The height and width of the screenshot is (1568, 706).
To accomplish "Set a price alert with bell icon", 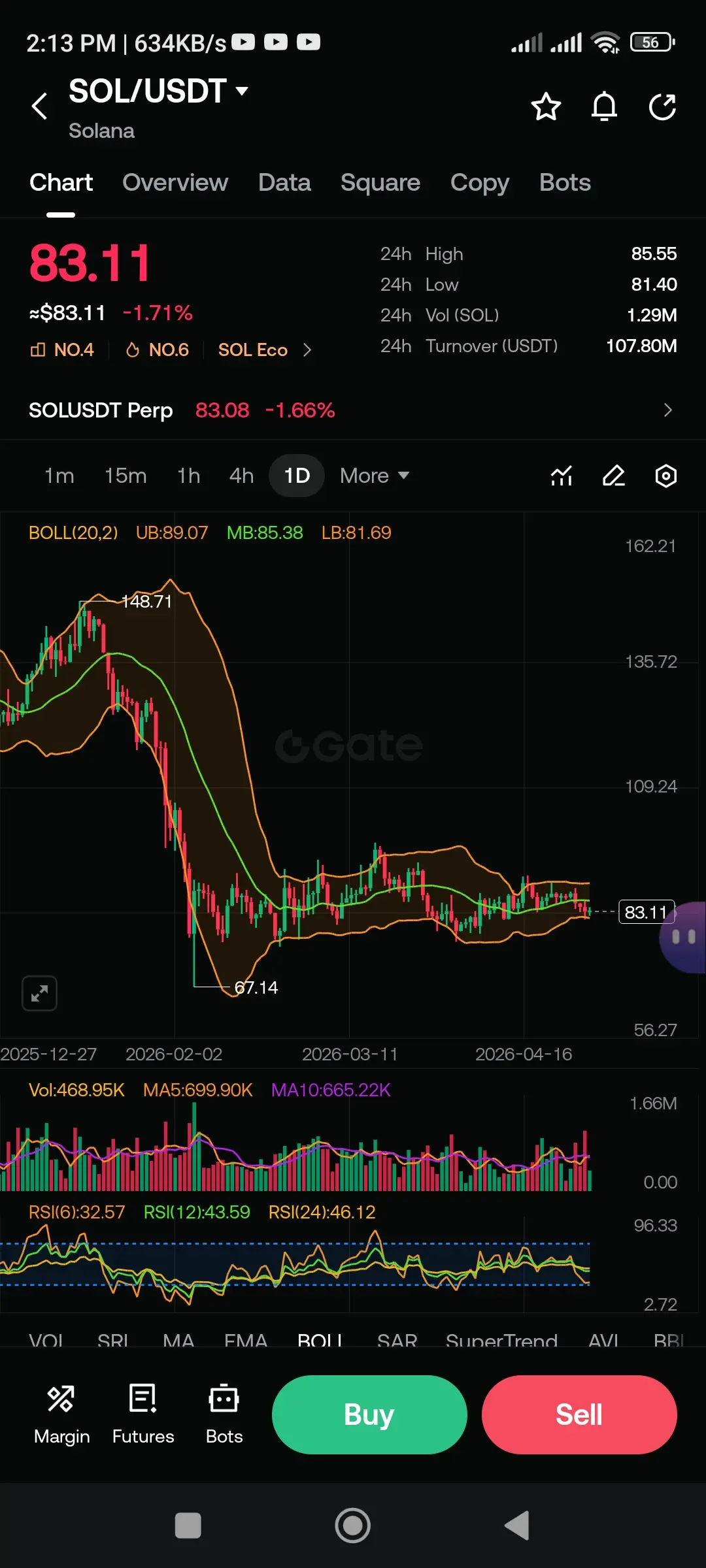I will pyautogui.click(x=604, y=106).
